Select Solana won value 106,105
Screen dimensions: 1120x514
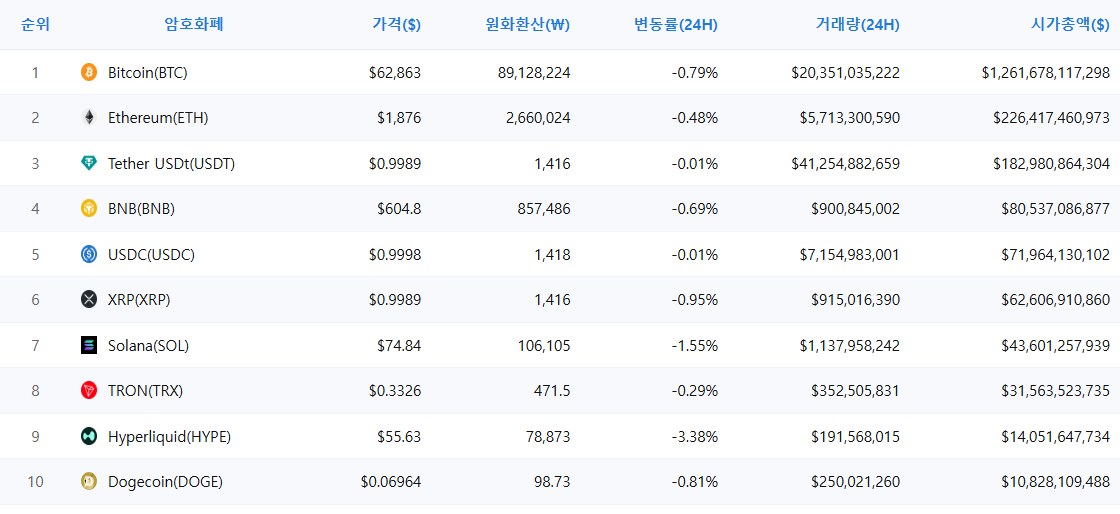coord(544,346)
